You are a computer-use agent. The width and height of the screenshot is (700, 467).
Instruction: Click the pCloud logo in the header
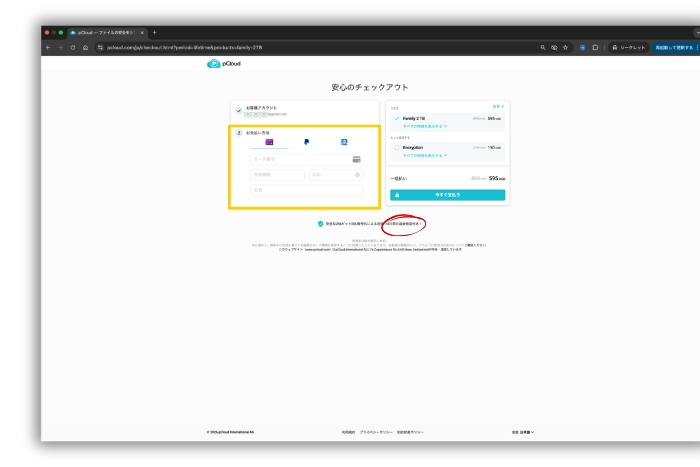click(x=224, y=64)
